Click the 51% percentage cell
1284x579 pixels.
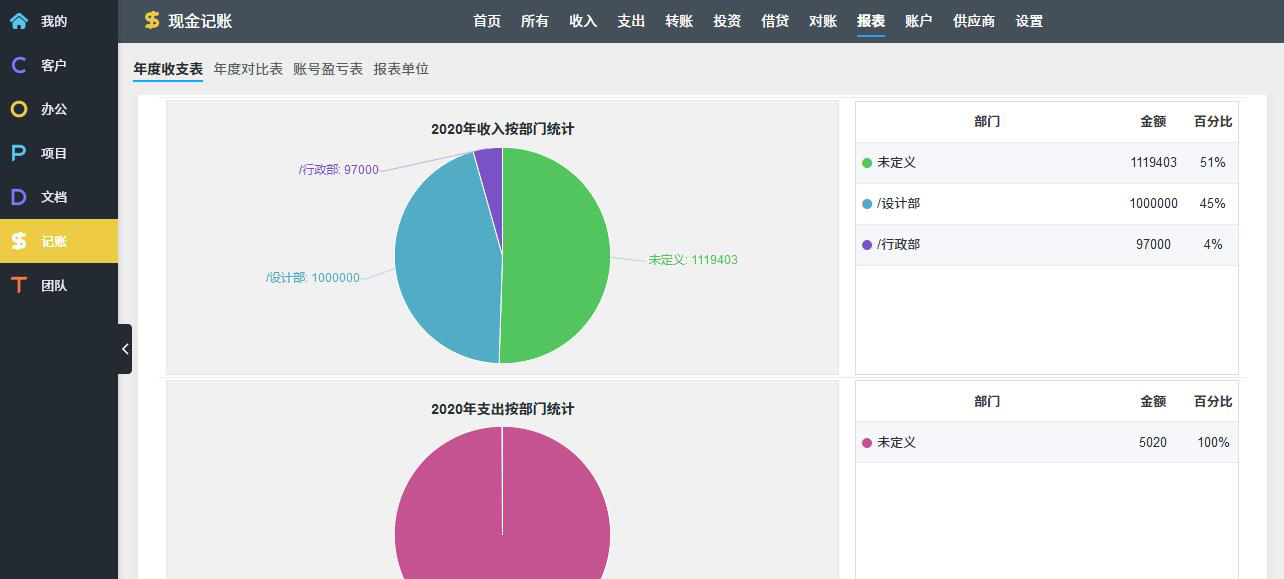pyautogui.click(x=1213, y=163)
